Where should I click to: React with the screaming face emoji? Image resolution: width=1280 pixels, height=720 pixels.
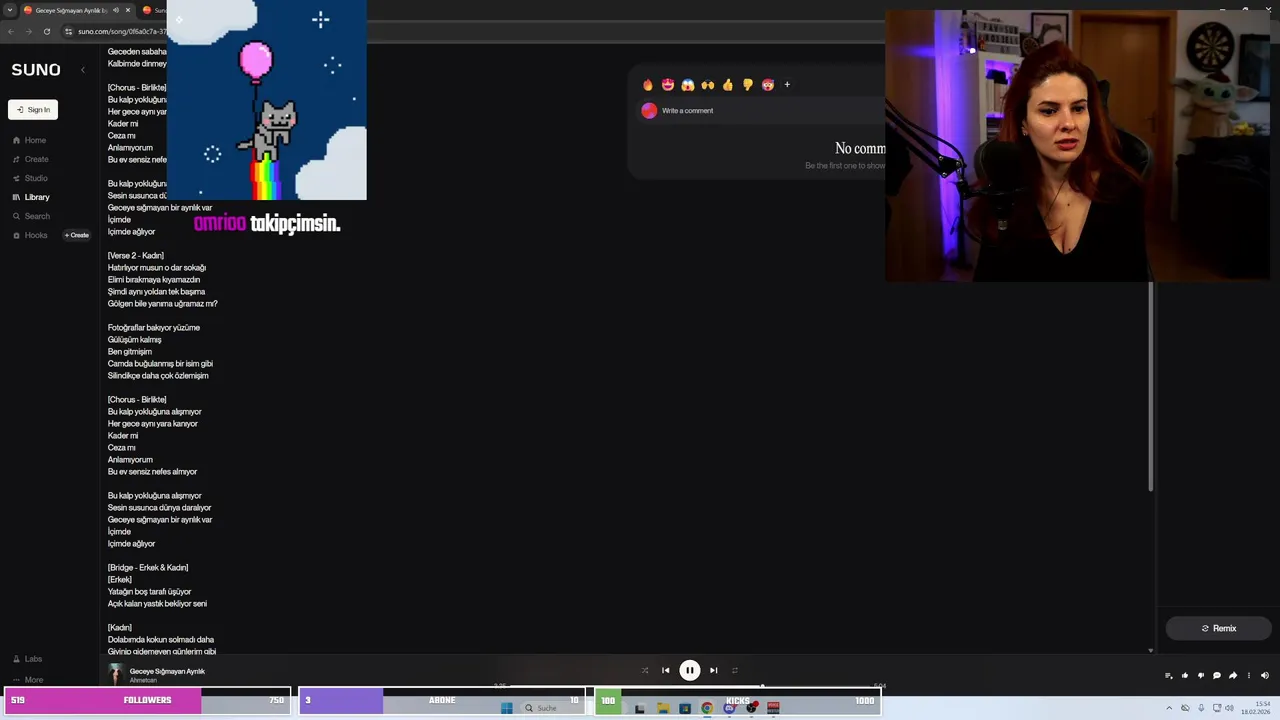click(688, 85)
